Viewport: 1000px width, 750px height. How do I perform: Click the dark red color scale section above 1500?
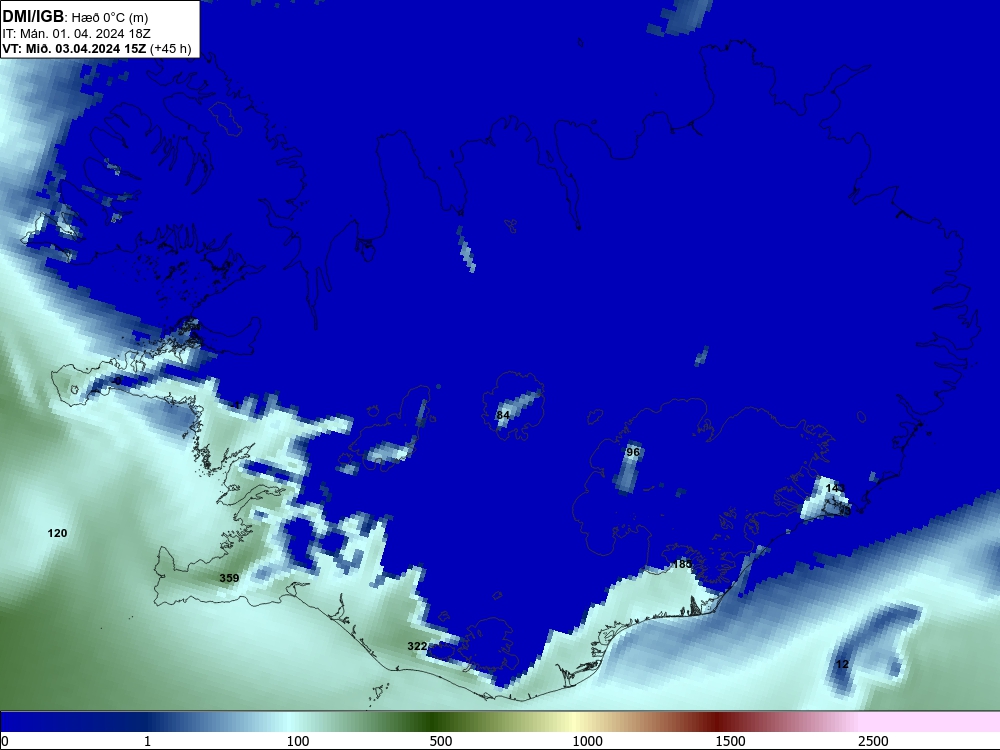pos(719,722)
